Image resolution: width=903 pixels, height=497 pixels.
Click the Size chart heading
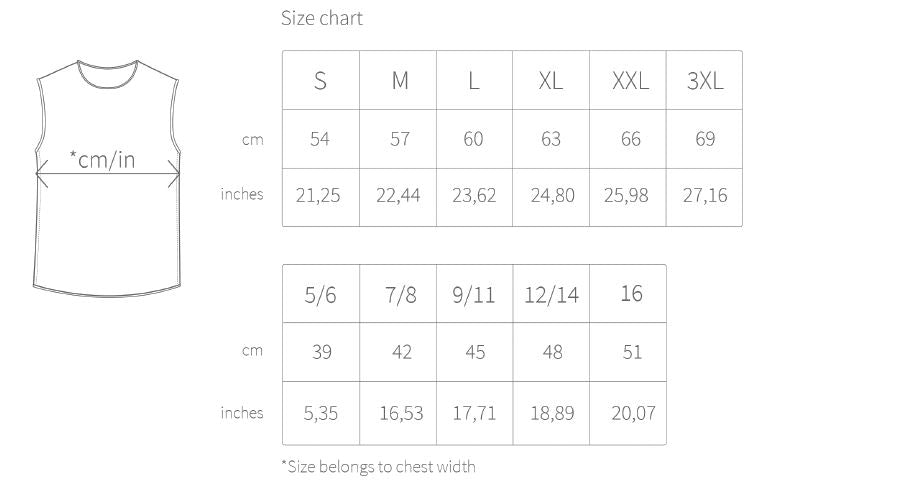[321, 18]
